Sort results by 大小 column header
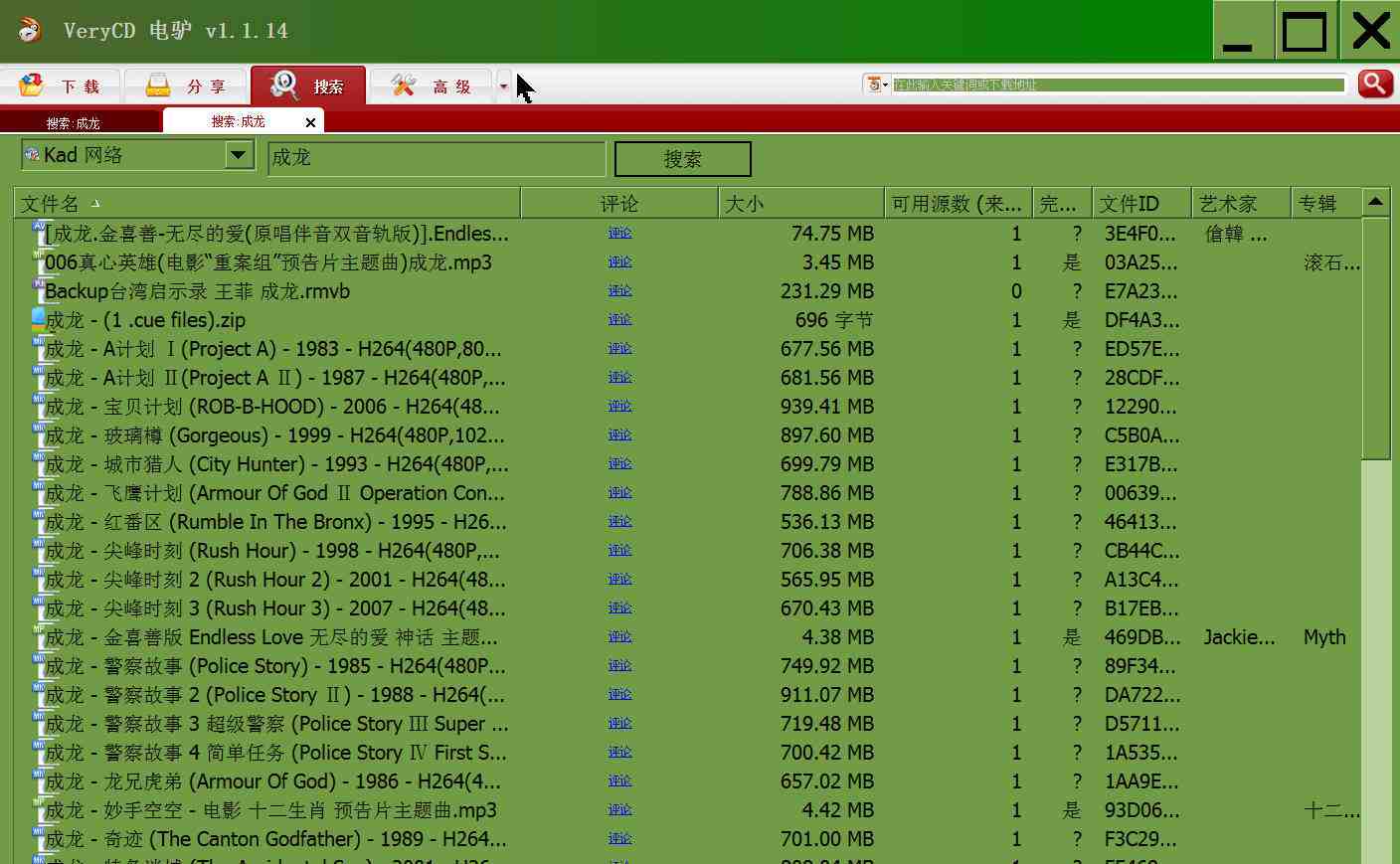Viewport: 1400px width, 864px height. [801, 203]
